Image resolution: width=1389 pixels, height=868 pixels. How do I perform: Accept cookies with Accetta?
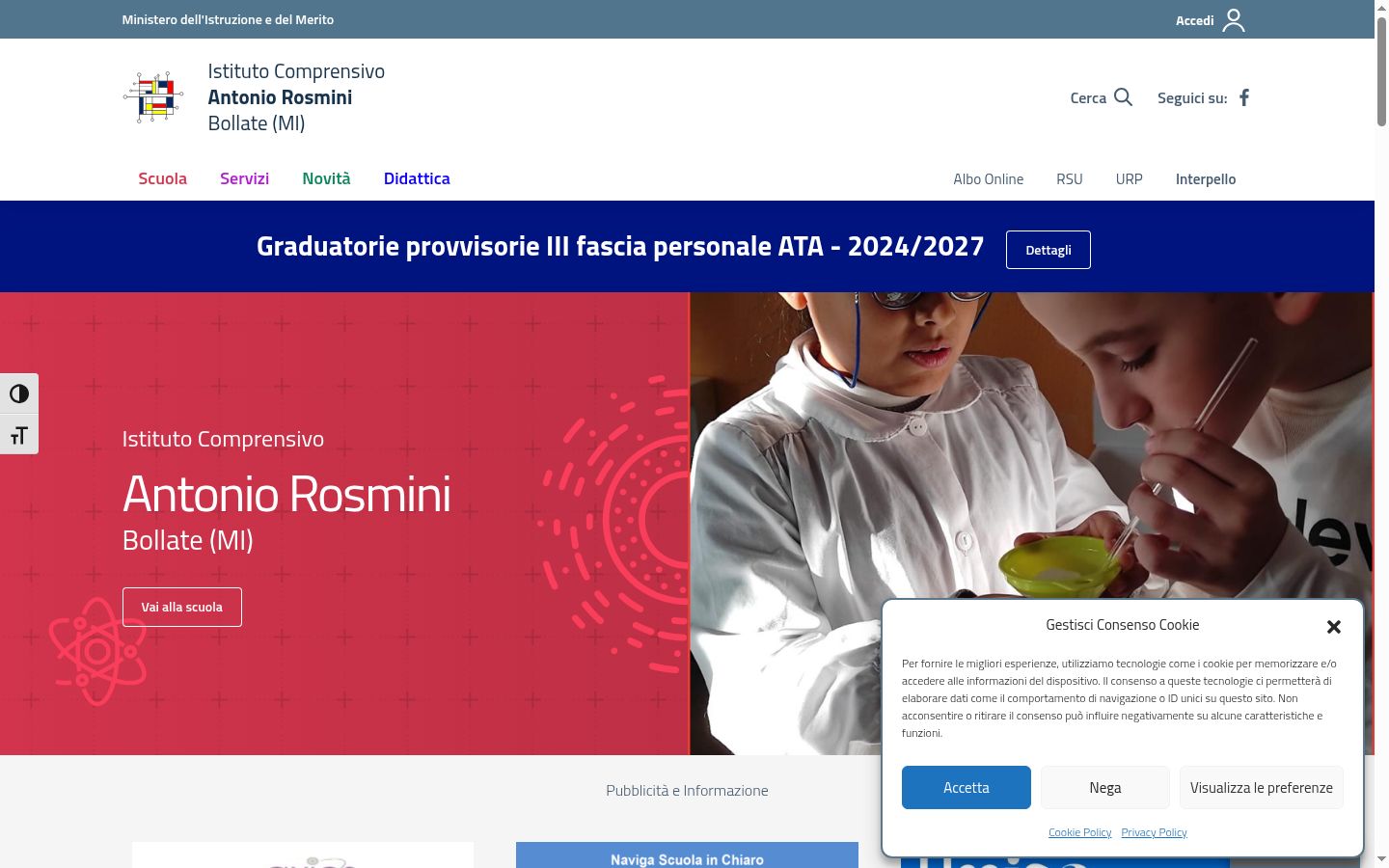tap(967, 788)
